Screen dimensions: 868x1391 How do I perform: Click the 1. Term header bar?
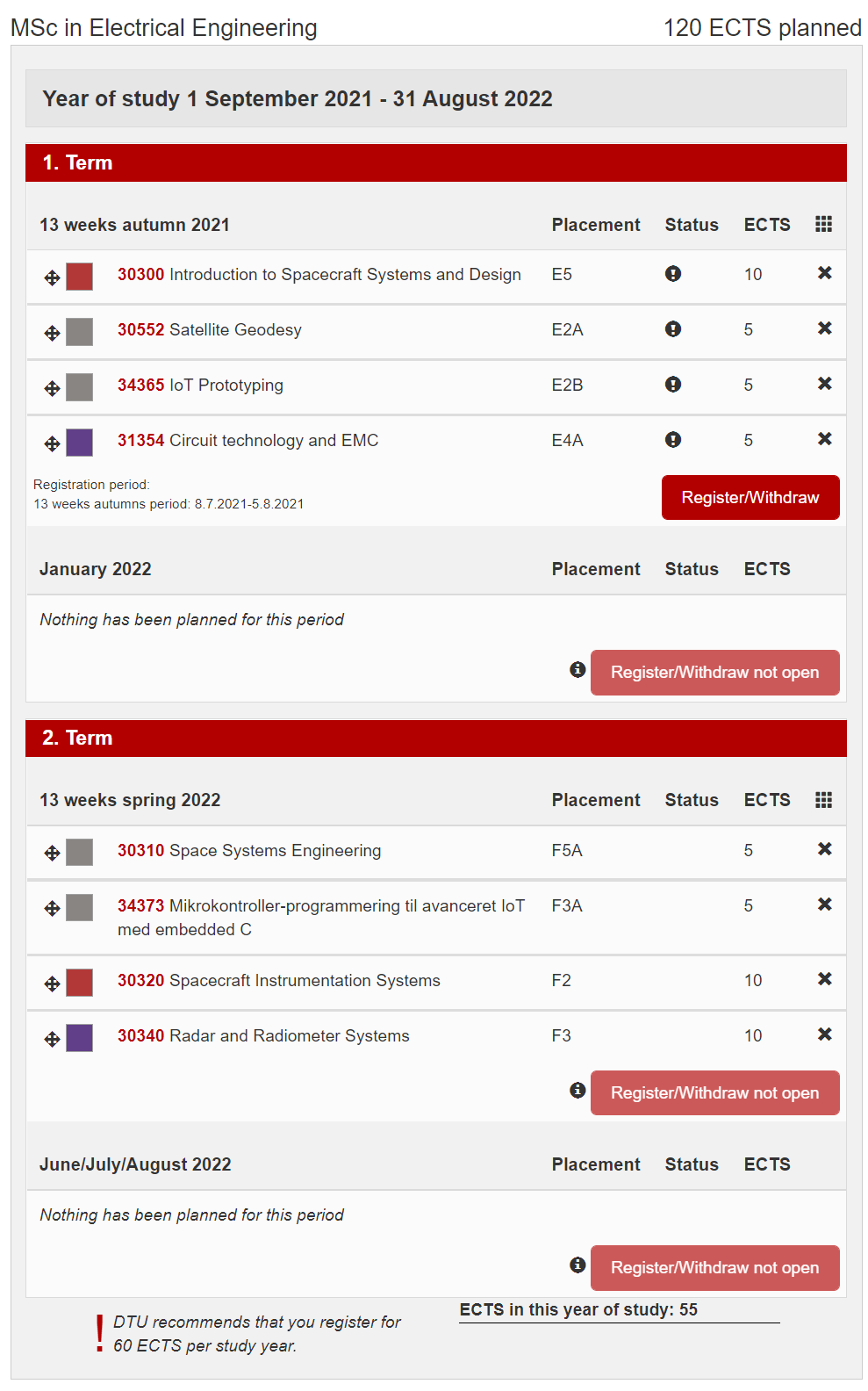(x=435, y=163)
